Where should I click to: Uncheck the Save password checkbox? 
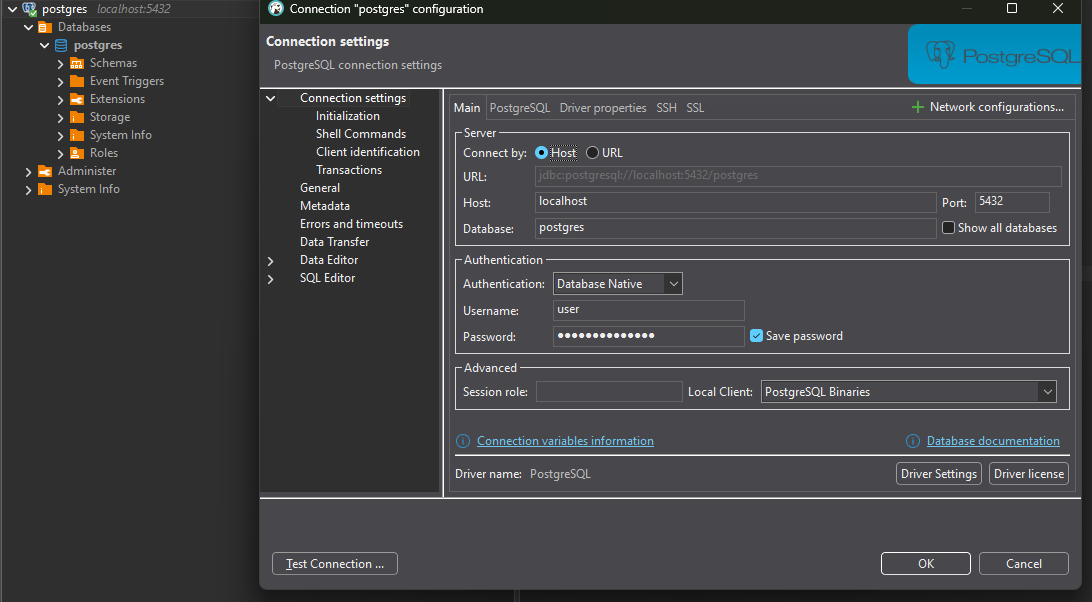pos(757,336)
